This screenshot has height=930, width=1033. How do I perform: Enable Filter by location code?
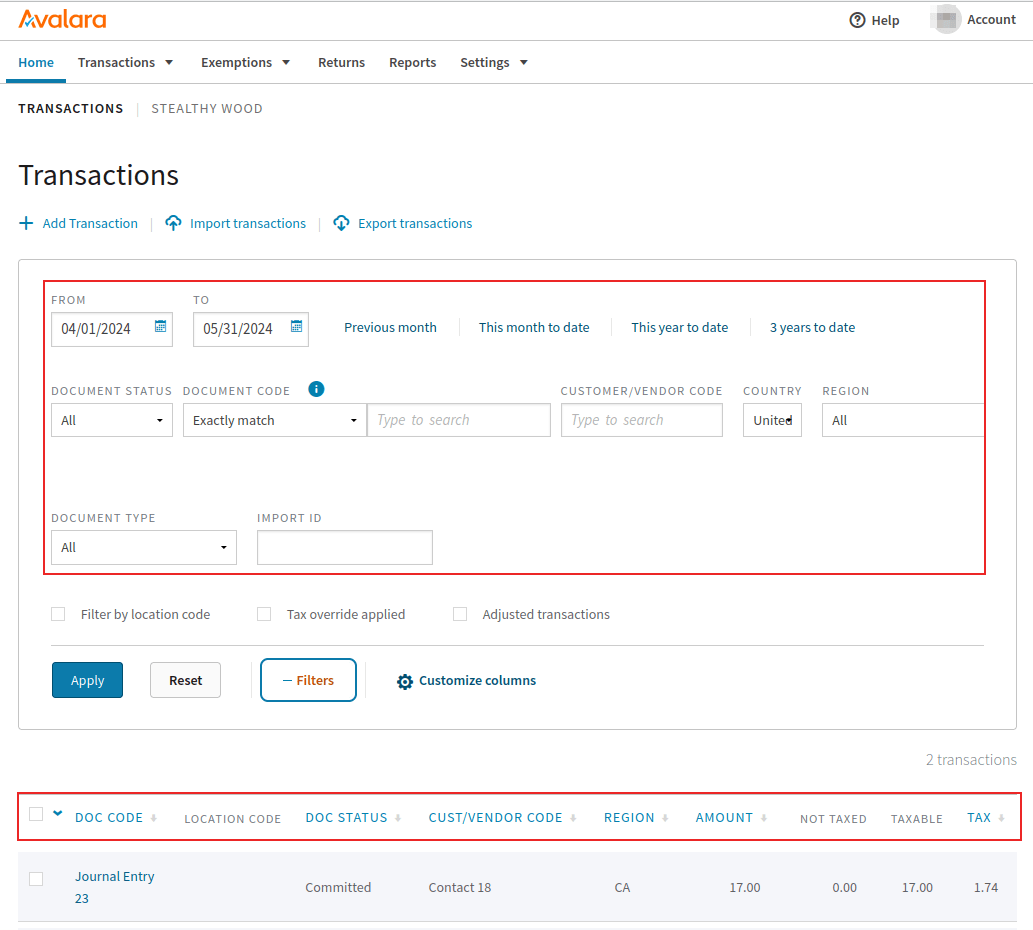pos(58,613)
